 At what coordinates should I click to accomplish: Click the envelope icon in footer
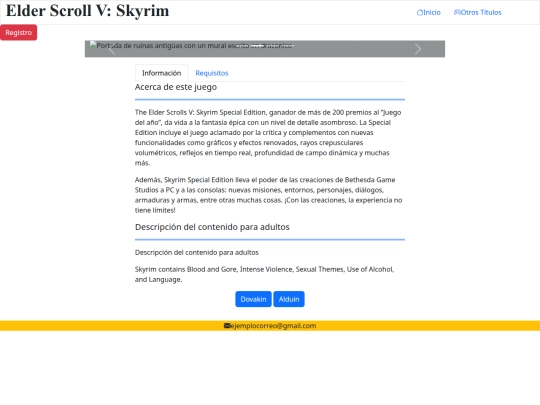click(x=227, y=326)
